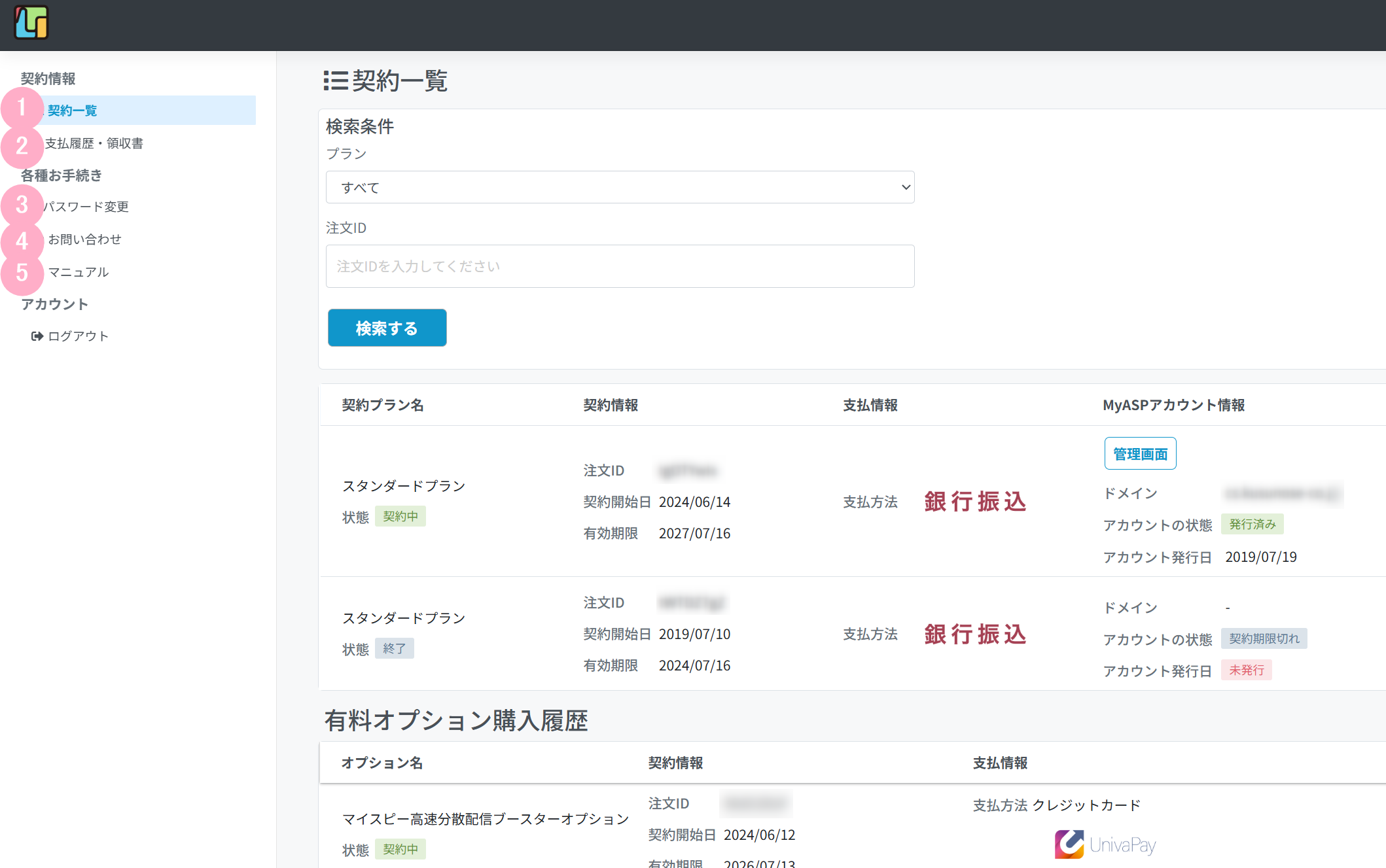Viewport: 1386px width, 868px height.
Task: Click the 検索条件 section heading
Action: pos(360,126)
